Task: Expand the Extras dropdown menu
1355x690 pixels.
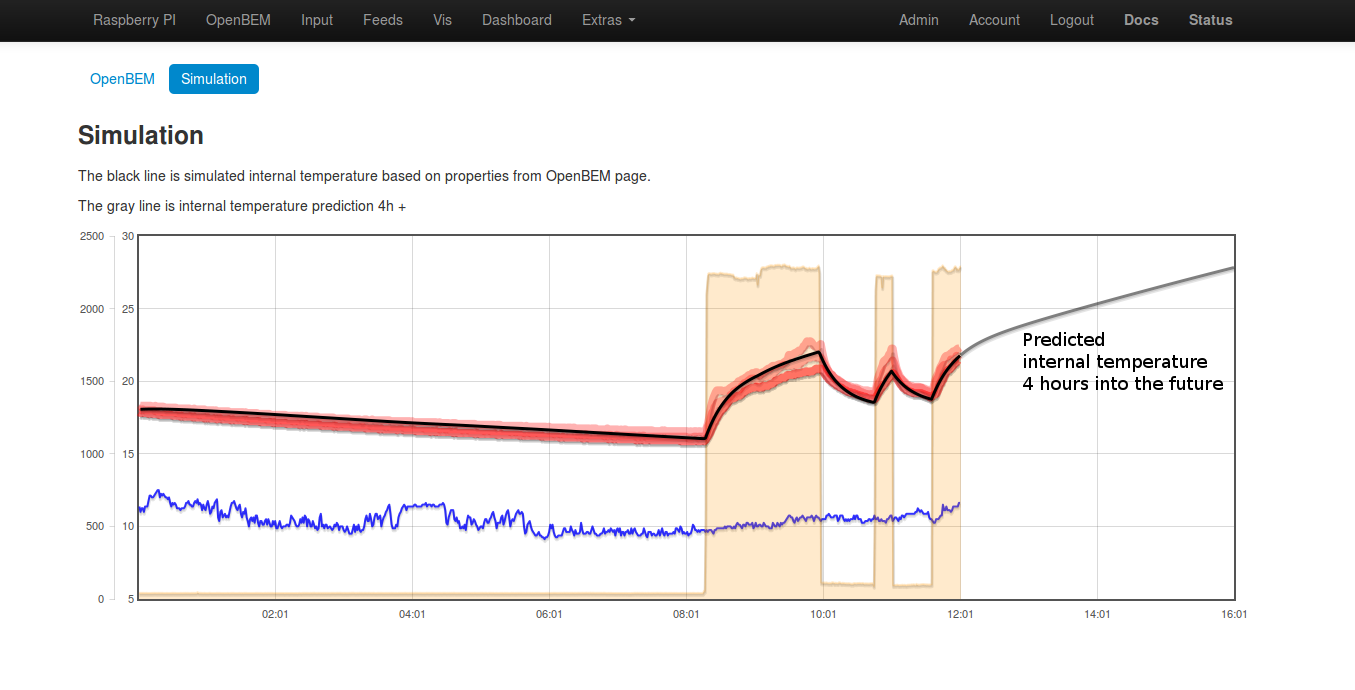Action: pyautogui.click(x=608, y=20)
